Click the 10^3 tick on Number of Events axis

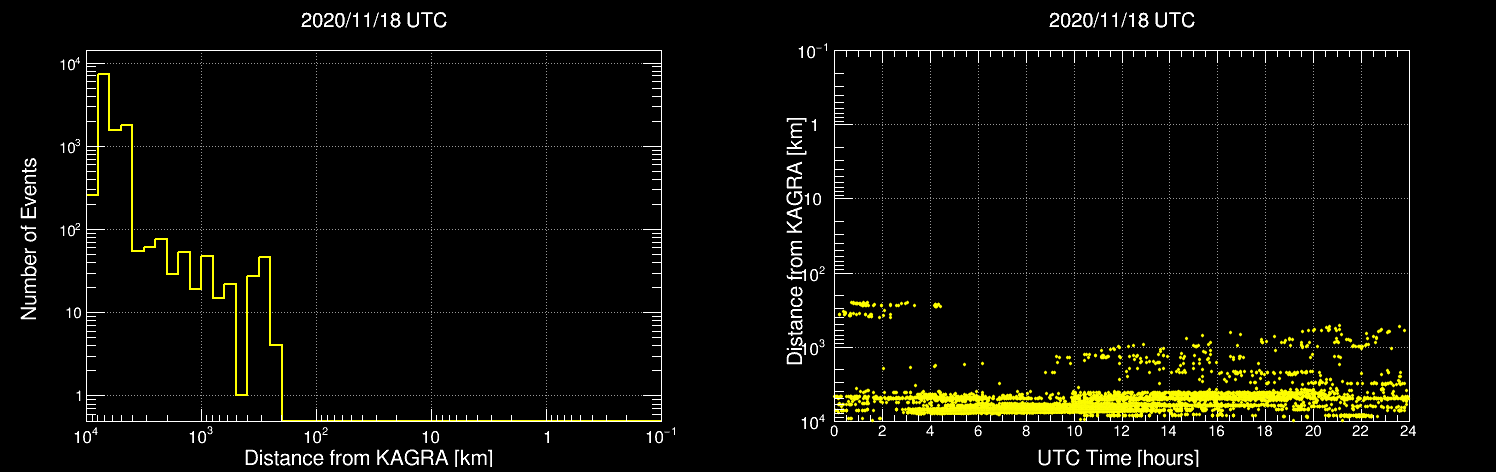coord(68,147)
